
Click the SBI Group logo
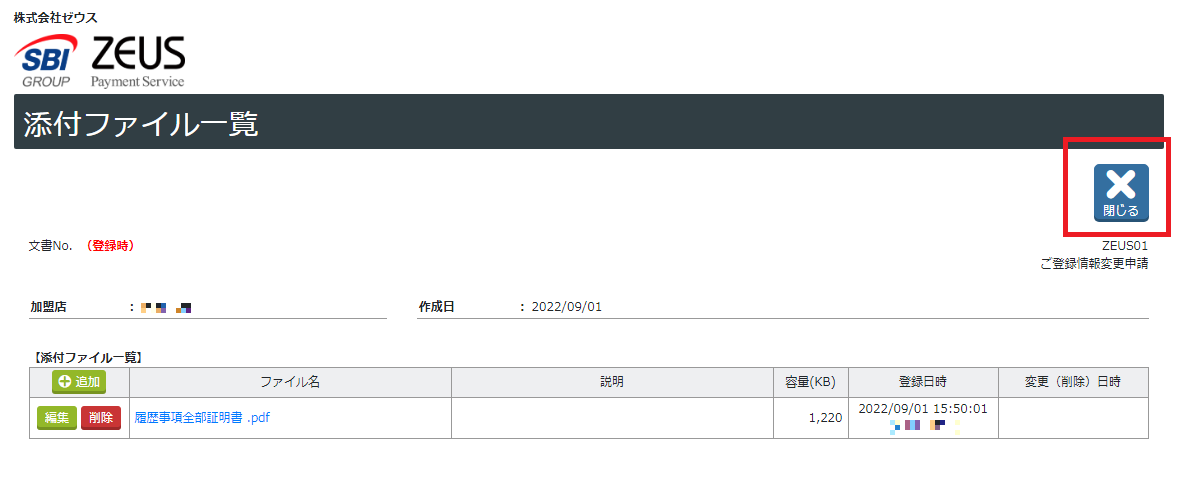pyautogui.click(x=45, y=60)
